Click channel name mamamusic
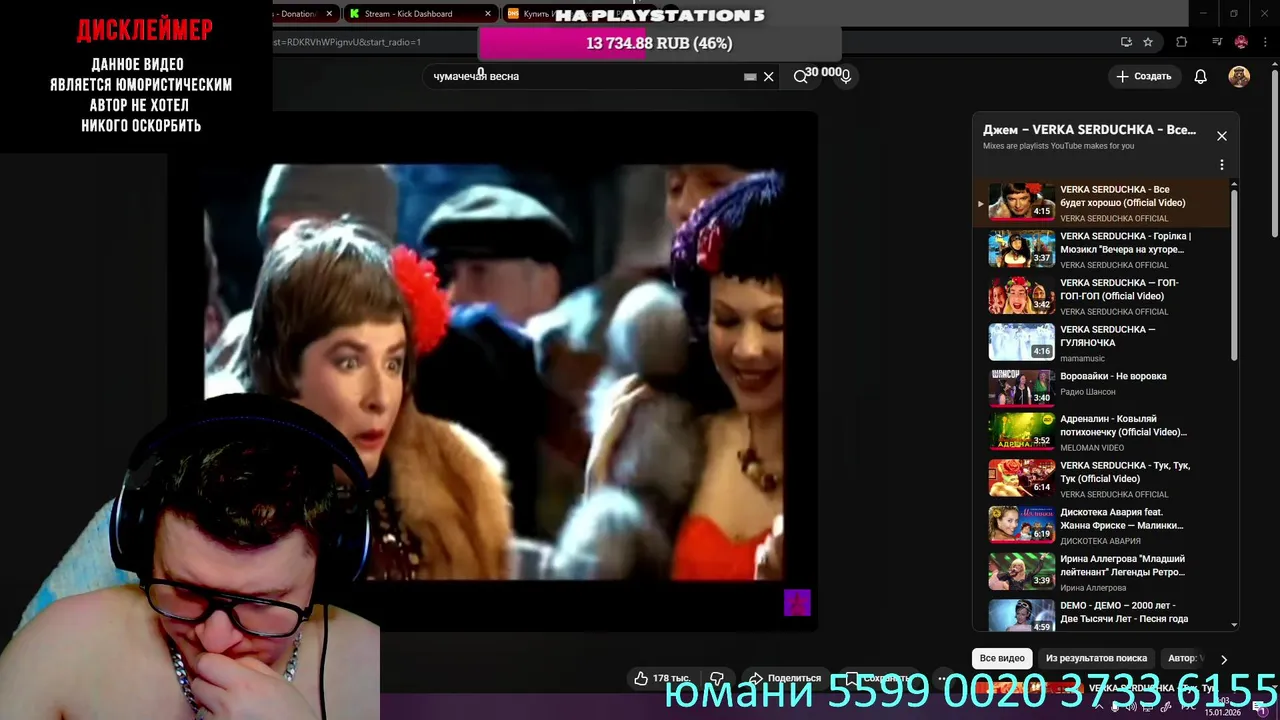The width and height of the screenshot is (1280, 720). pos(1082,358)
